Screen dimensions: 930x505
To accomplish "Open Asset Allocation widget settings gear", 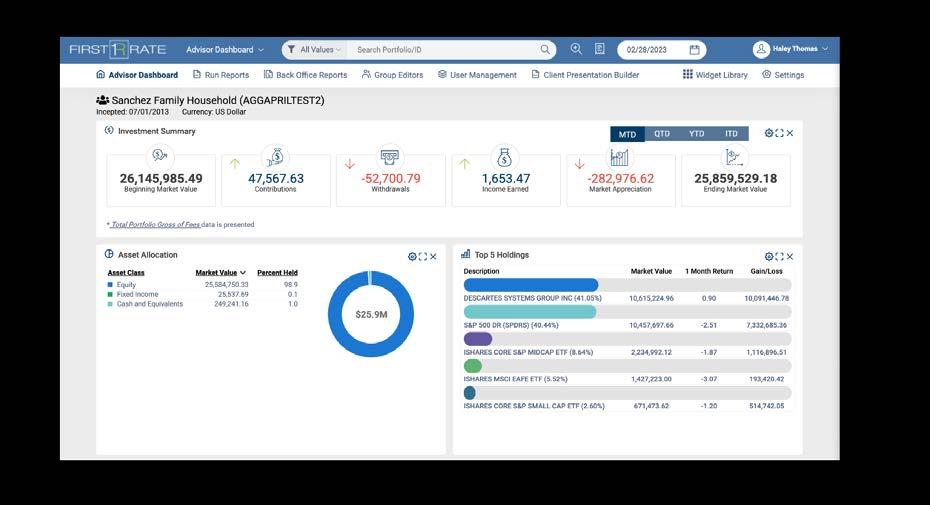I will 412,256.
